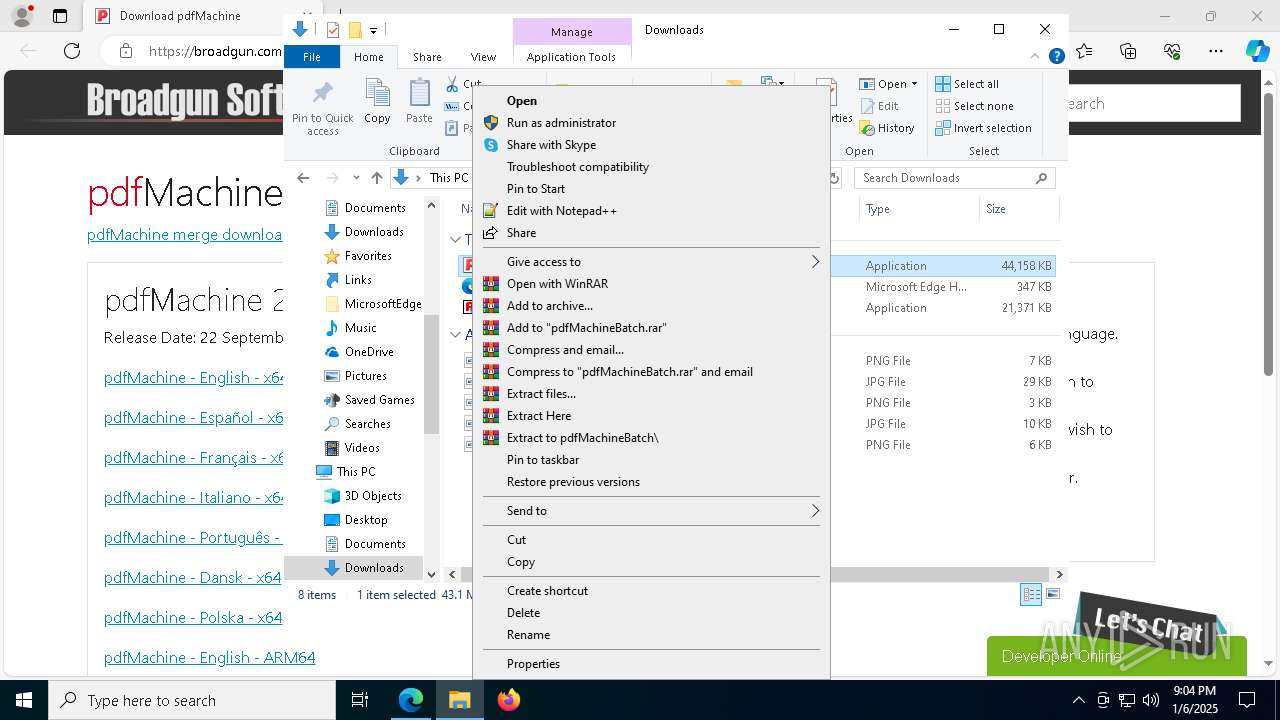Image resolution: width=1280 pixels, height=720 pixels.
Task: Open Quick Access Toolbar customize dropdown
Action: [373, 31]
